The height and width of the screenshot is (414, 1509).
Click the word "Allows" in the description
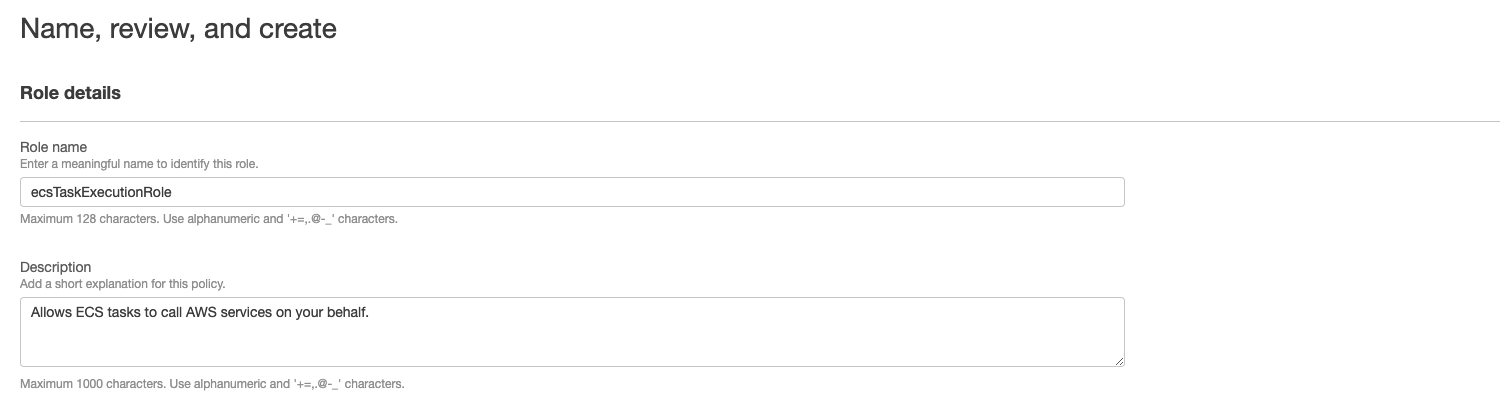click(51, 313)
